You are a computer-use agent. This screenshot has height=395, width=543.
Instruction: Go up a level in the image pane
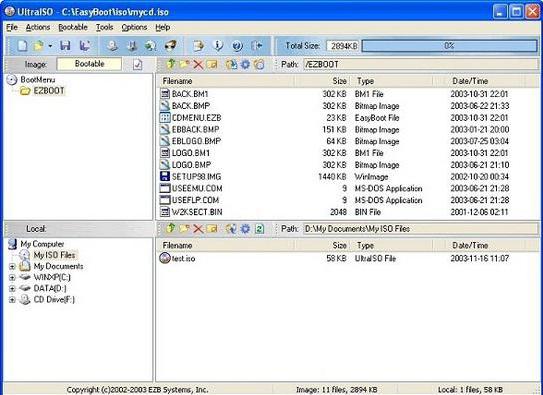[x=171, y=64]
